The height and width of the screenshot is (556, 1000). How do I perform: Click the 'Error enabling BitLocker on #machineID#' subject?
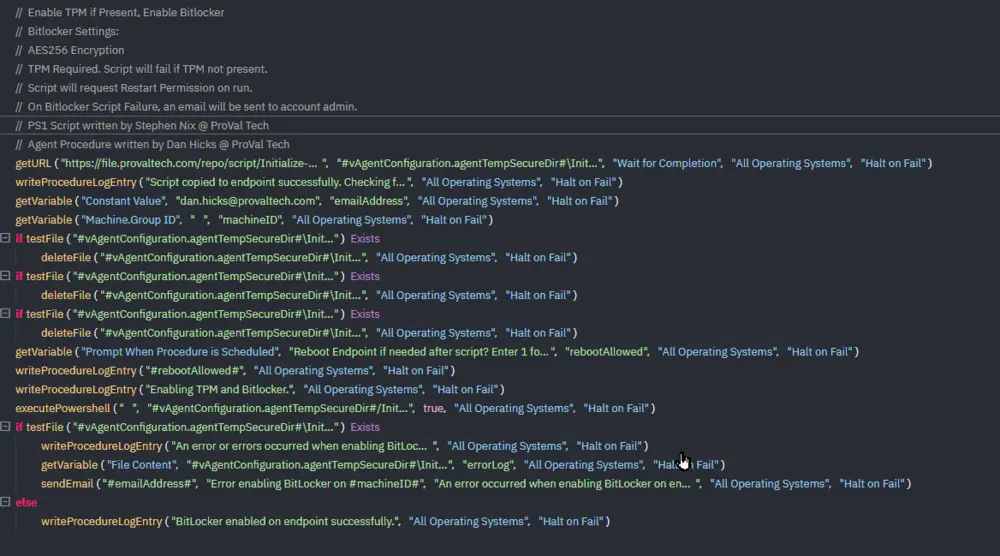316,483
